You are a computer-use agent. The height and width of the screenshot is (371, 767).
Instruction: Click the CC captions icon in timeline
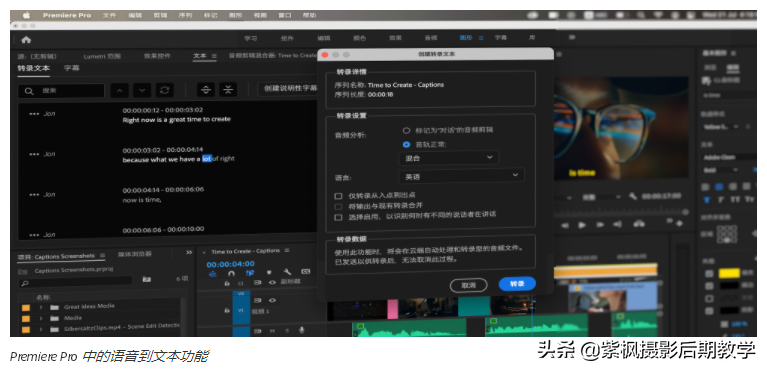306,272
